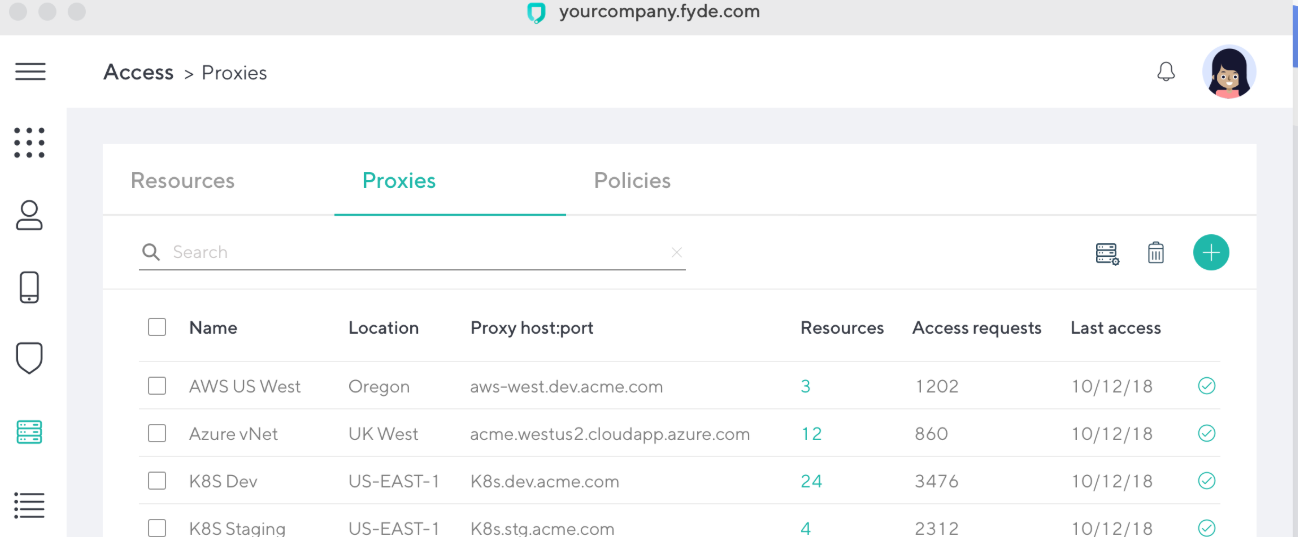Switch to the Policies tab
Image resolution: width=1298 pixels, height=540 pixels.
(632, 181)
